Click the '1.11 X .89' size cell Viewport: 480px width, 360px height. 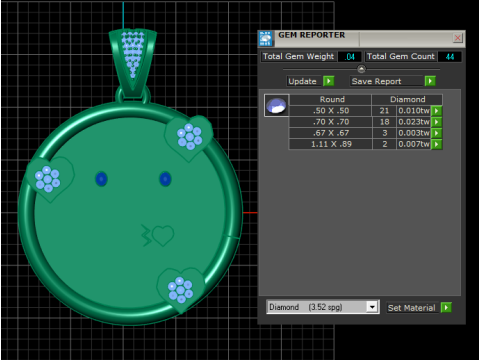pos(331,144)
